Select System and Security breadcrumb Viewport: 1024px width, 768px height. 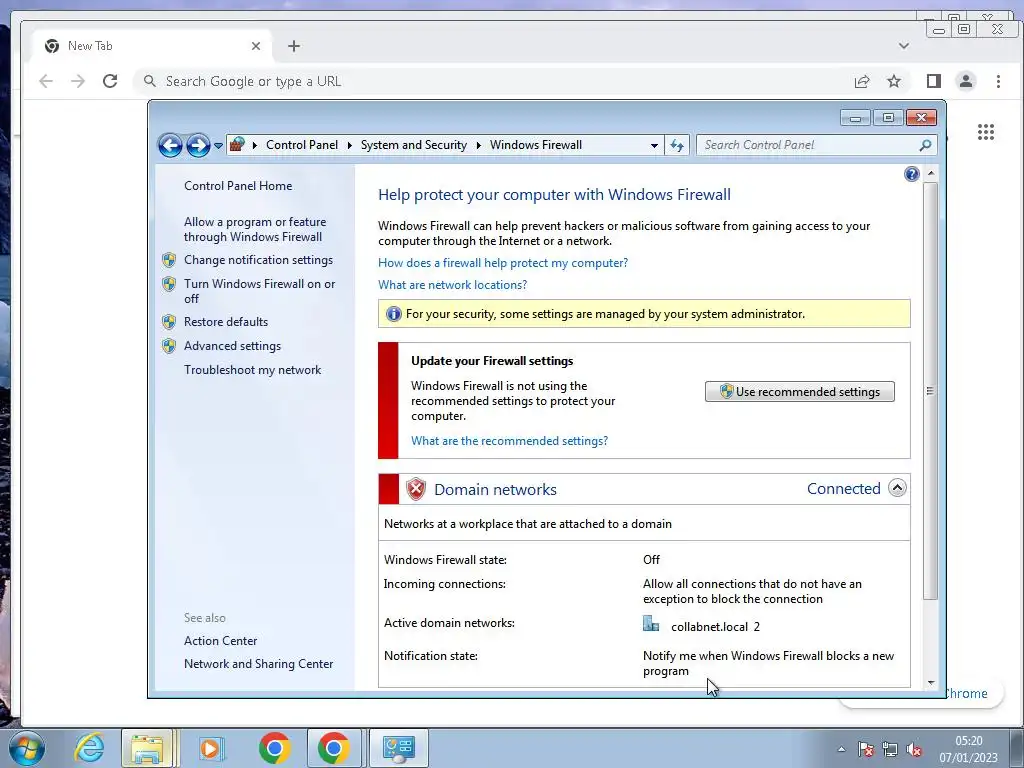click(413, 145)
